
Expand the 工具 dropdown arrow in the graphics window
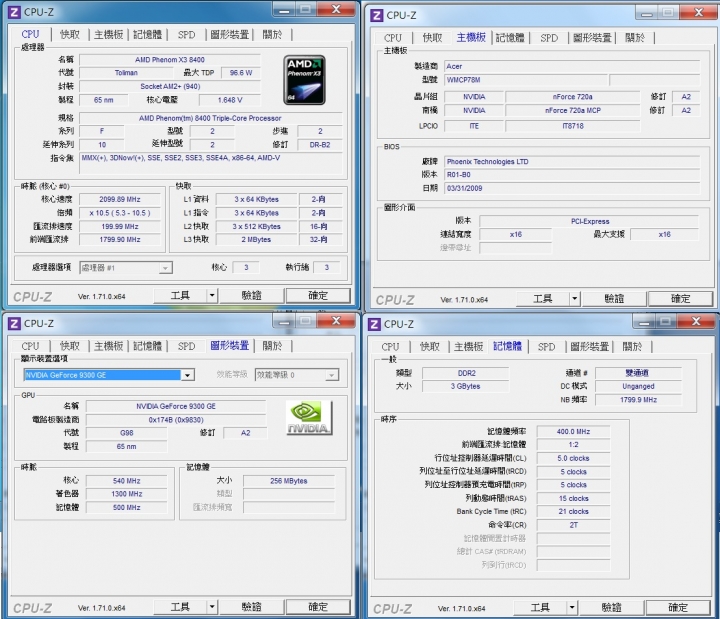click(212, 607)
